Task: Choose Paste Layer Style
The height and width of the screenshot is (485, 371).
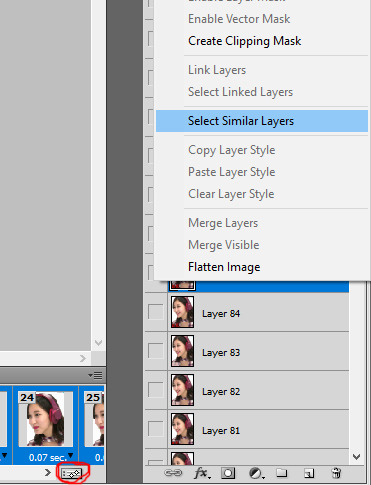Action: (x=232, y=172)
